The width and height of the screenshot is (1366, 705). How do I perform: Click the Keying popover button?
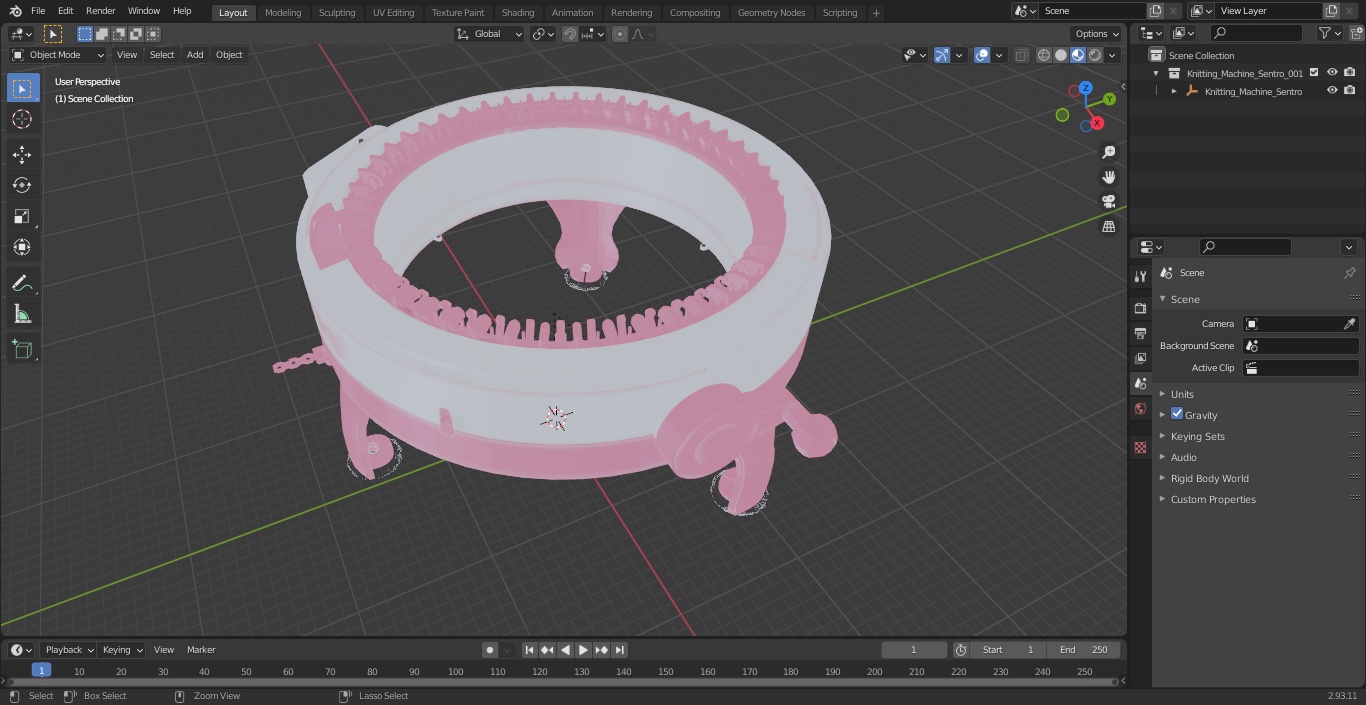tap(122, 650)
